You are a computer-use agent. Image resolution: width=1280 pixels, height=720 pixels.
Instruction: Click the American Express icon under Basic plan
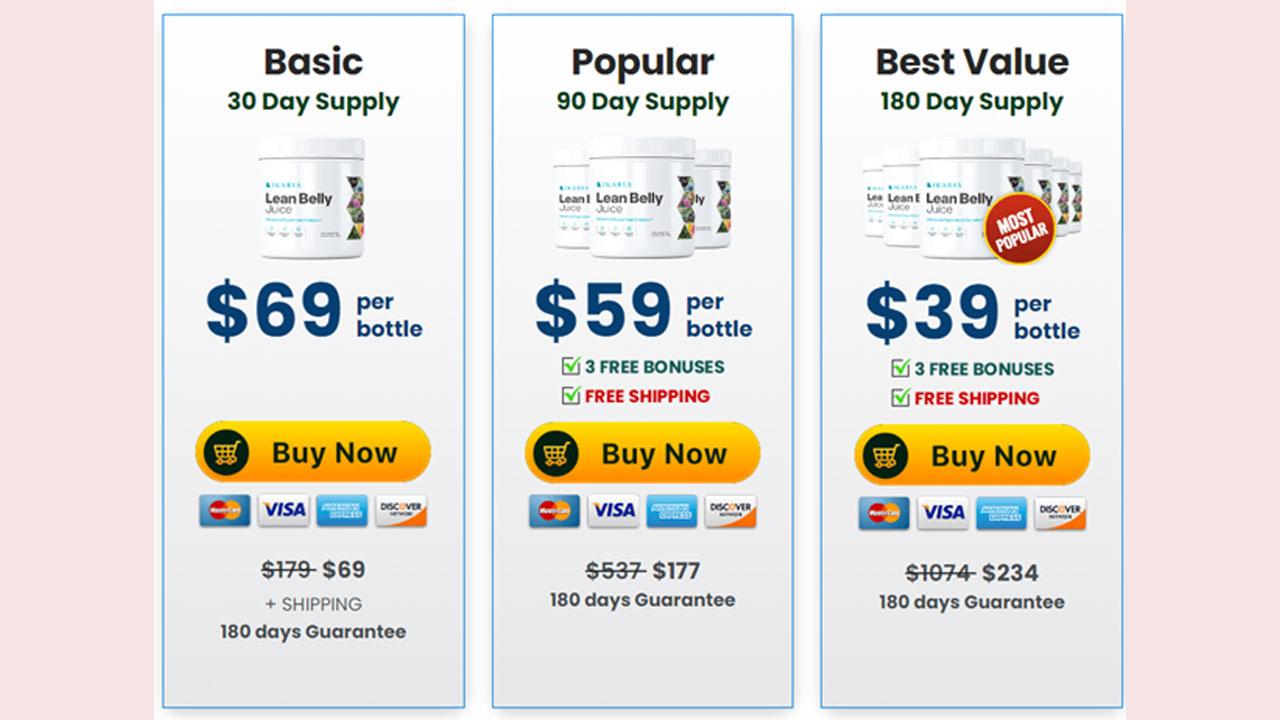coord(342,510)
